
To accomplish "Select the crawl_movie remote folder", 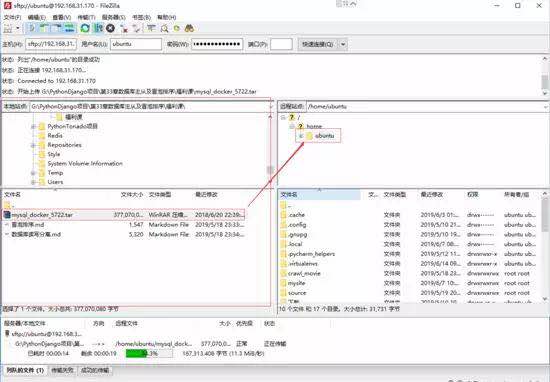I will coord(304,273).
